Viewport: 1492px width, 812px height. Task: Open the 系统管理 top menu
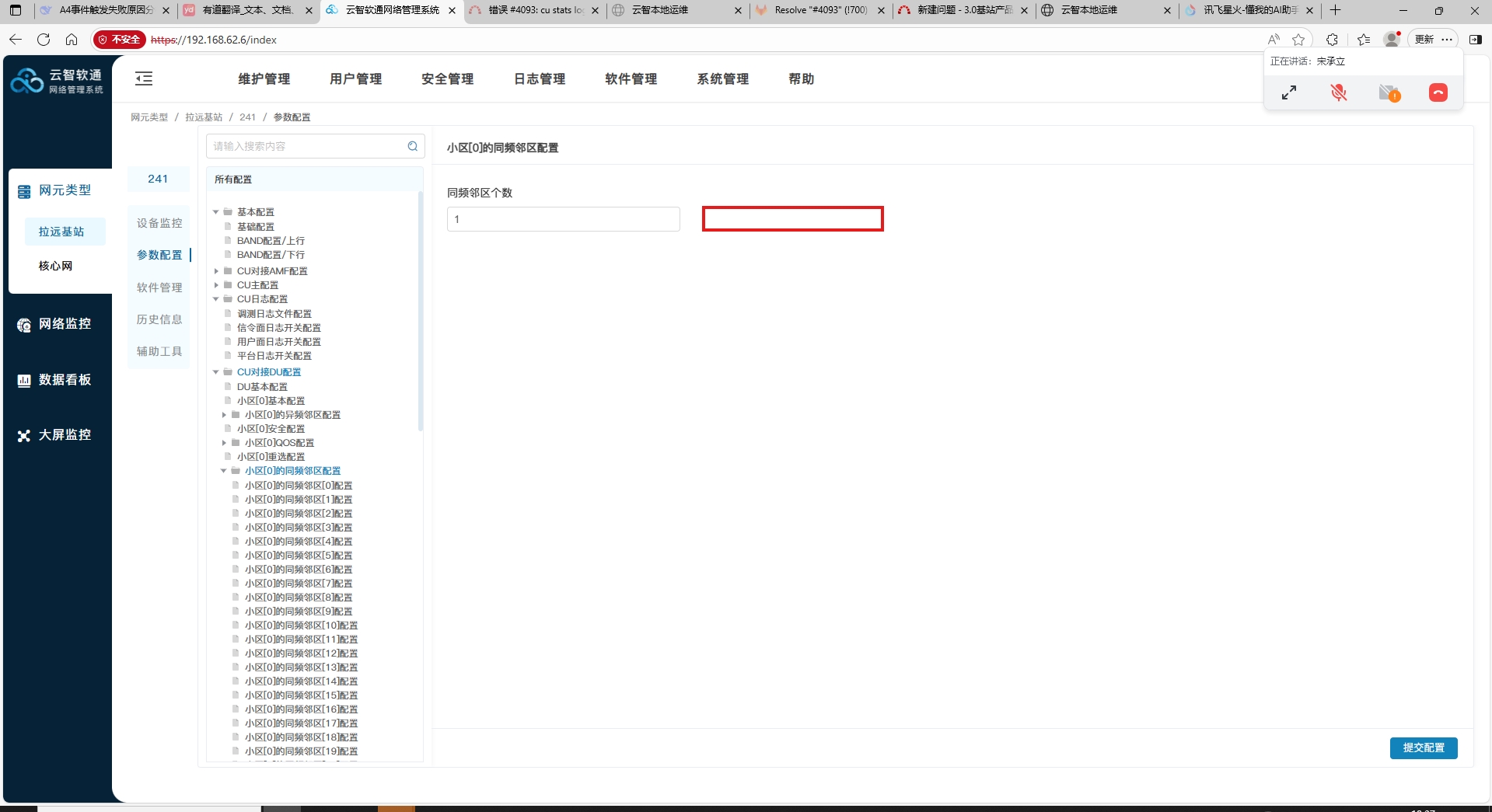723,78
